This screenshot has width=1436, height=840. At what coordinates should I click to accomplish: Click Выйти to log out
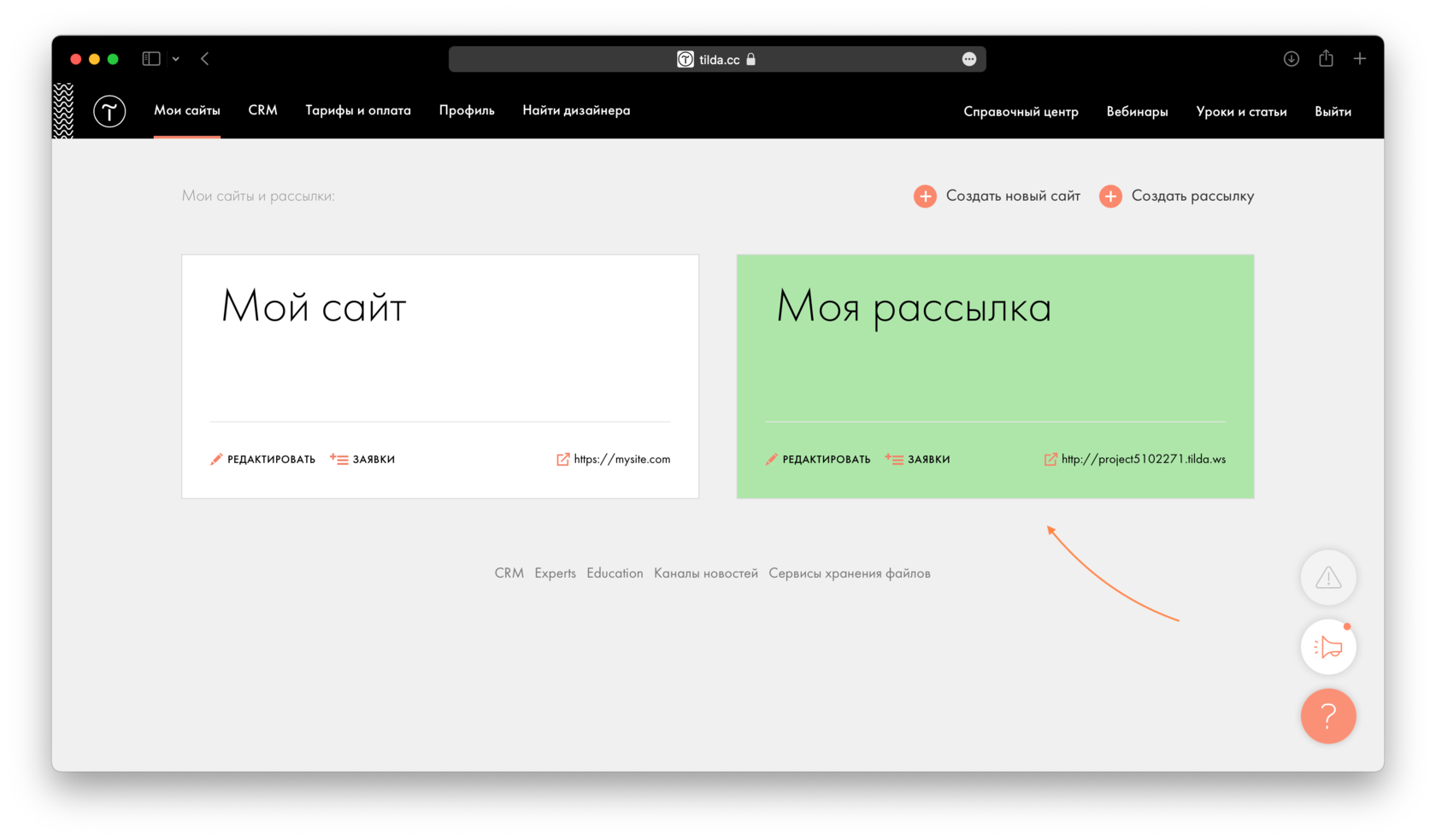[1333, 112]
